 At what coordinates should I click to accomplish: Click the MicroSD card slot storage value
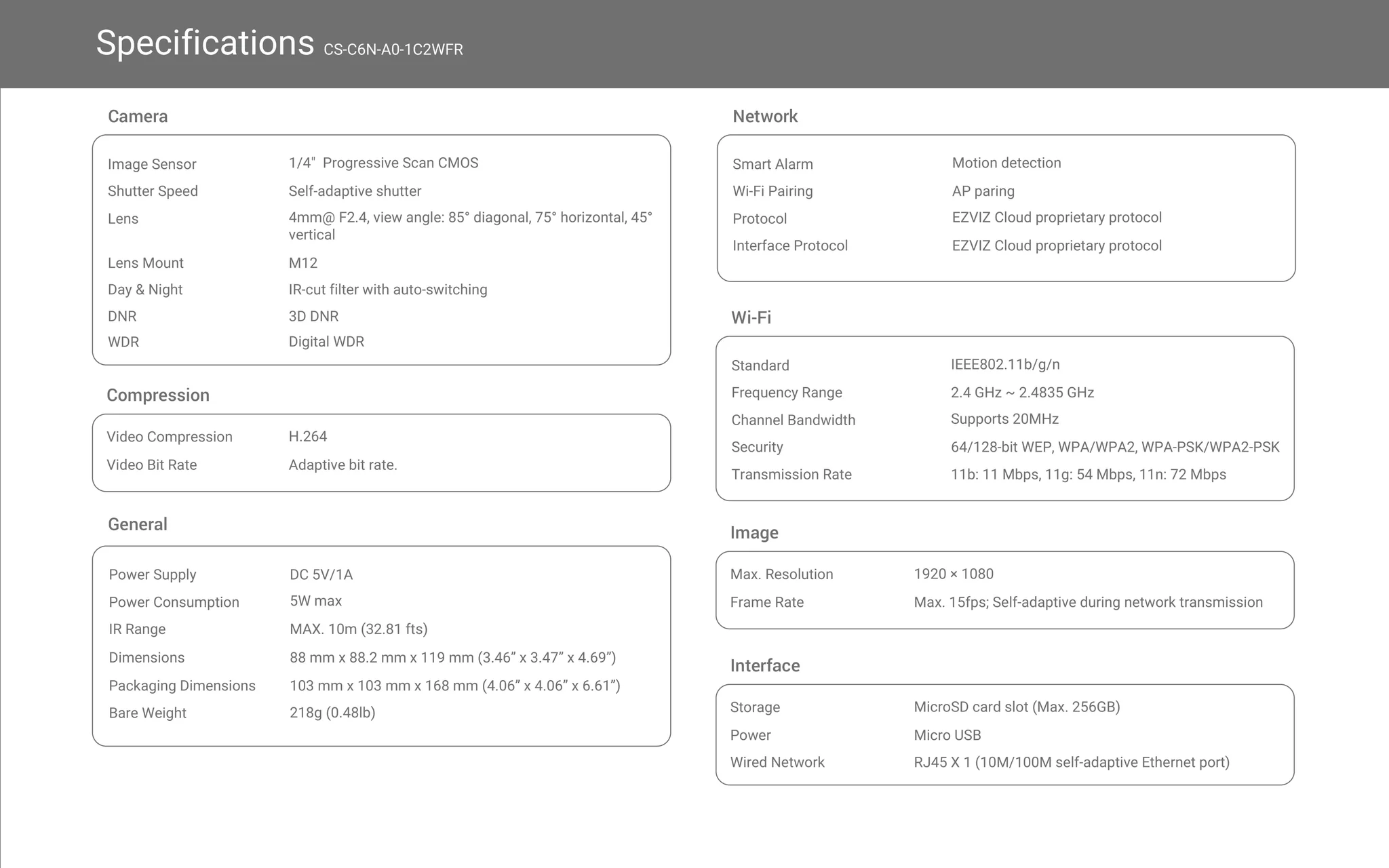[1017, 707]
